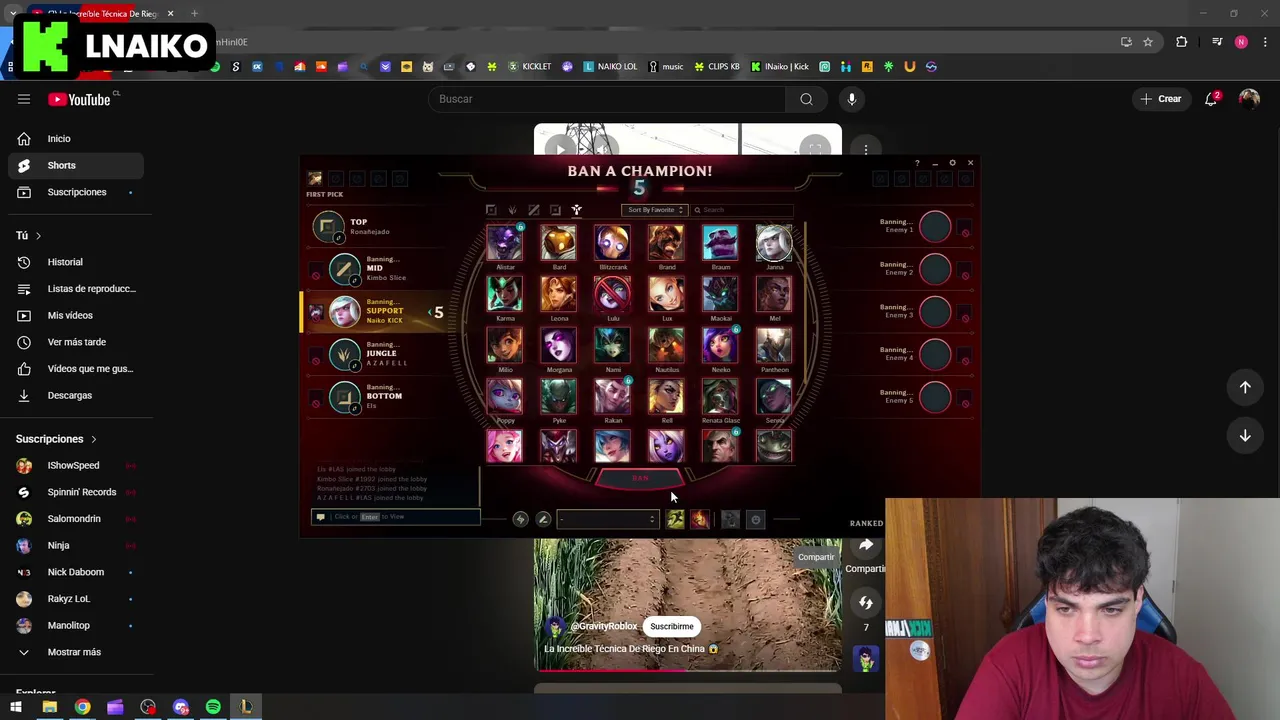Select the Morgana portrait
The height and width of the screenshot is (720, 1280).
(559, 345)
